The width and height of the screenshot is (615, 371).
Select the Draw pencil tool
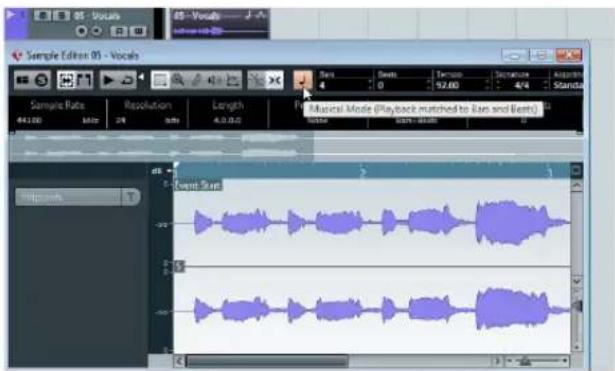pos(196,80)
